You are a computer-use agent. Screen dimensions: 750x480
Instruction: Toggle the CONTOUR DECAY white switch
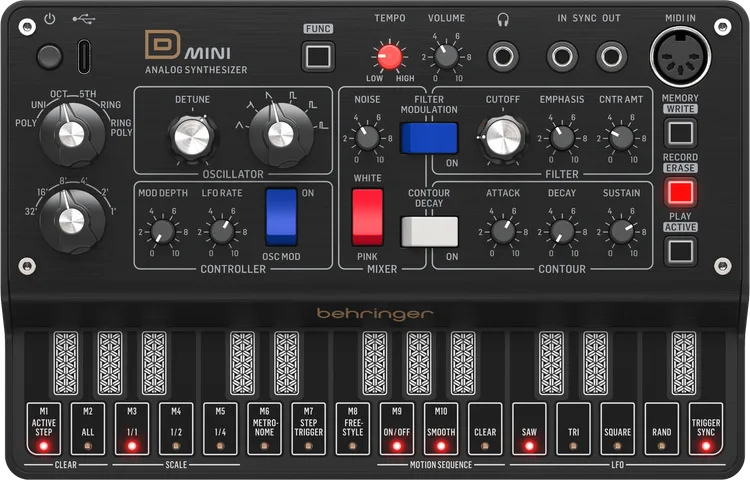point(429,232)
